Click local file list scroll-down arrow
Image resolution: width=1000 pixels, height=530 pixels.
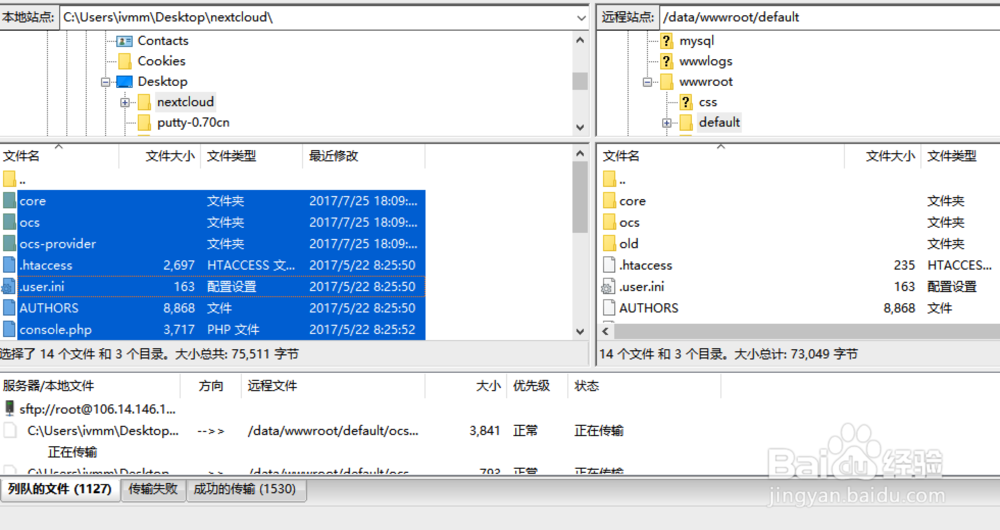coord(580,332)
